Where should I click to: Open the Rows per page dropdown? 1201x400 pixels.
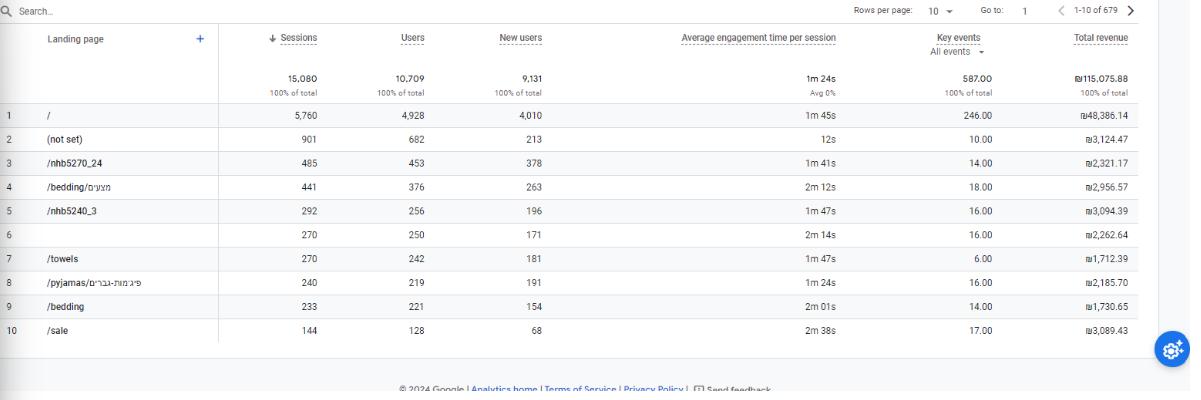(x=940, y=11)
